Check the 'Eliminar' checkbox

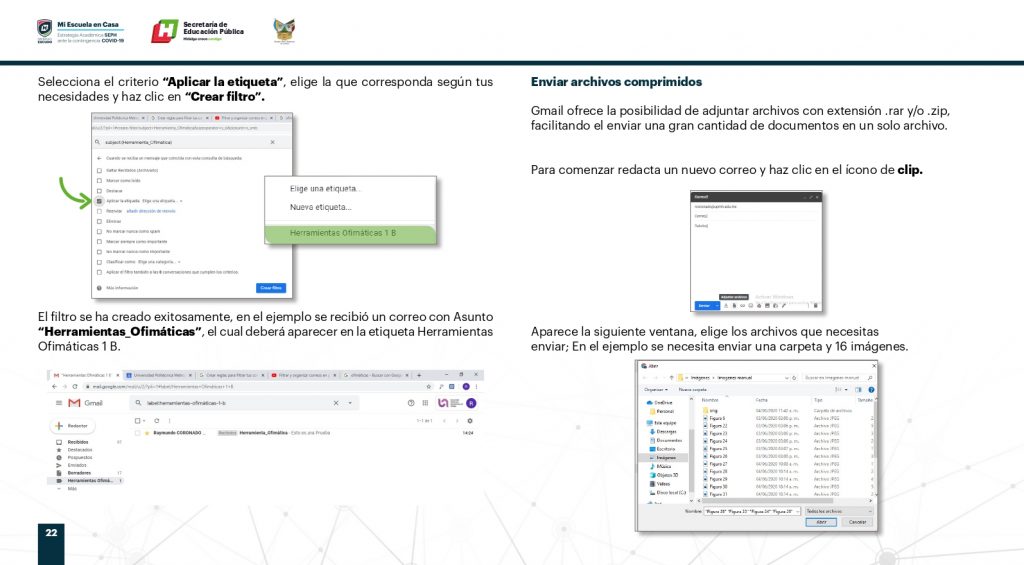click(x=99, y=221)
